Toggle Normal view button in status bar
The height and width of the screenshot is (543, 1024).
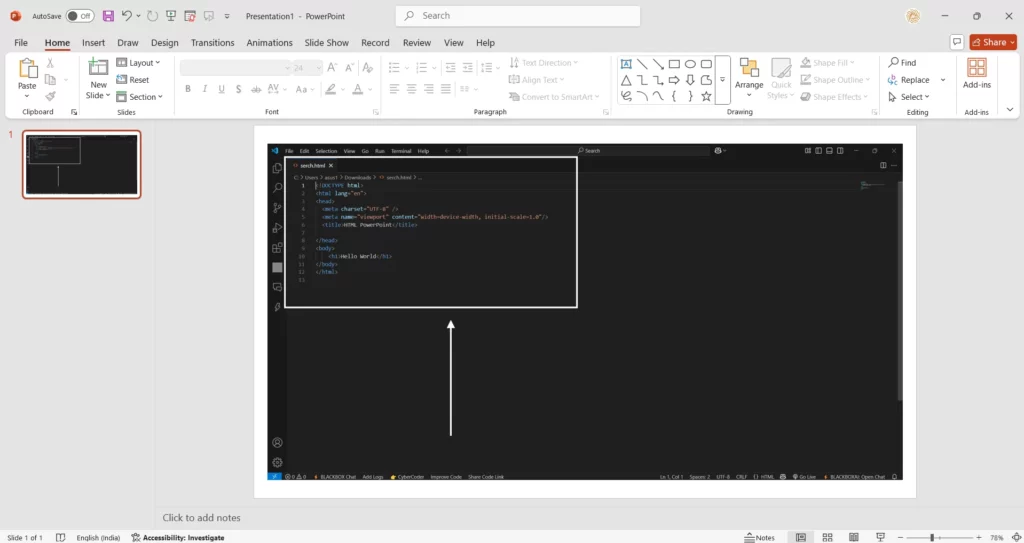pos(800,537)
